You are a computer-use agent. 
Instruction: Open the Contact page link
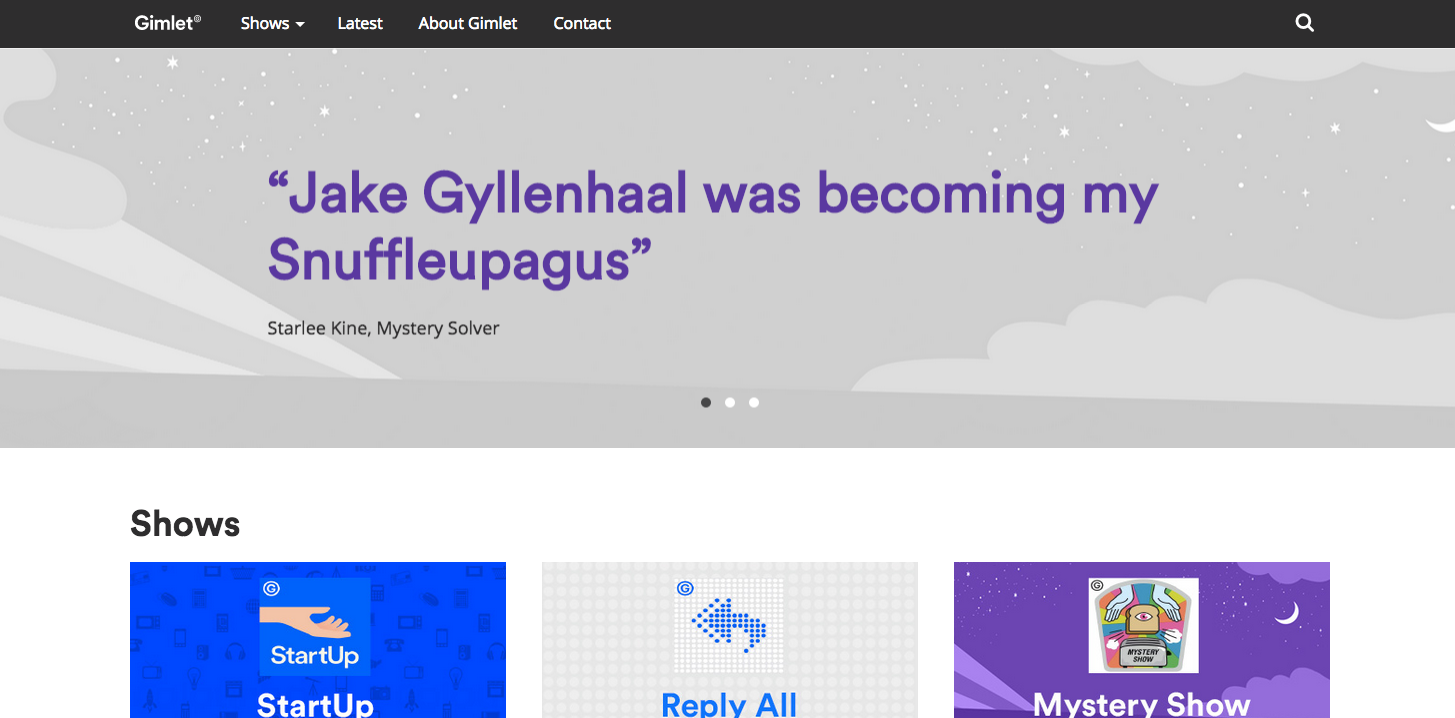582,23
